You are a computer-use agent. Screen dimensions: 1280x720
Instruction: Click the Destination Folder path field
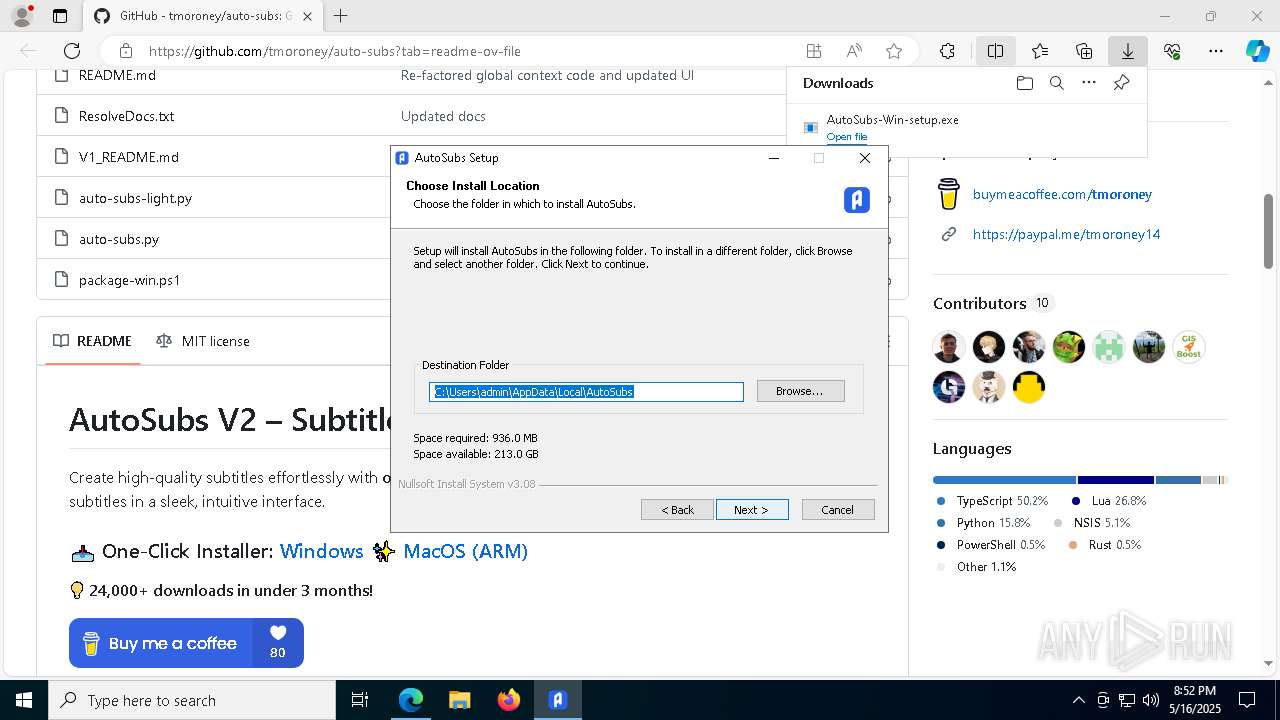click(x=586, y=392)
